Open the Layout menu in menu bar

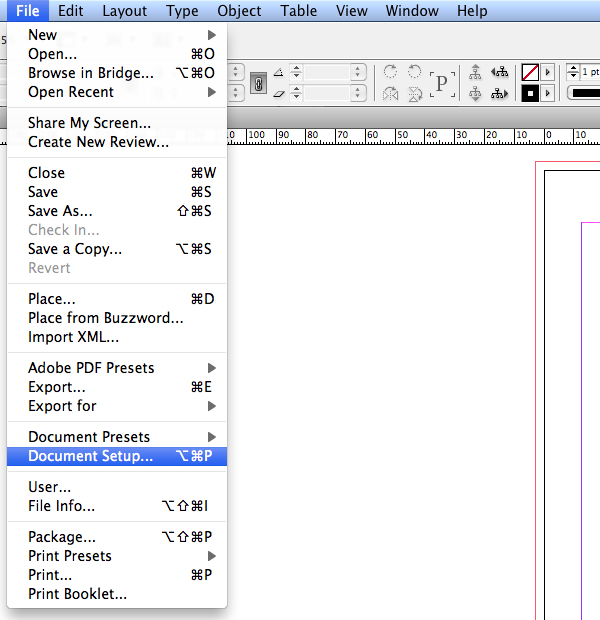pos(124,11)
